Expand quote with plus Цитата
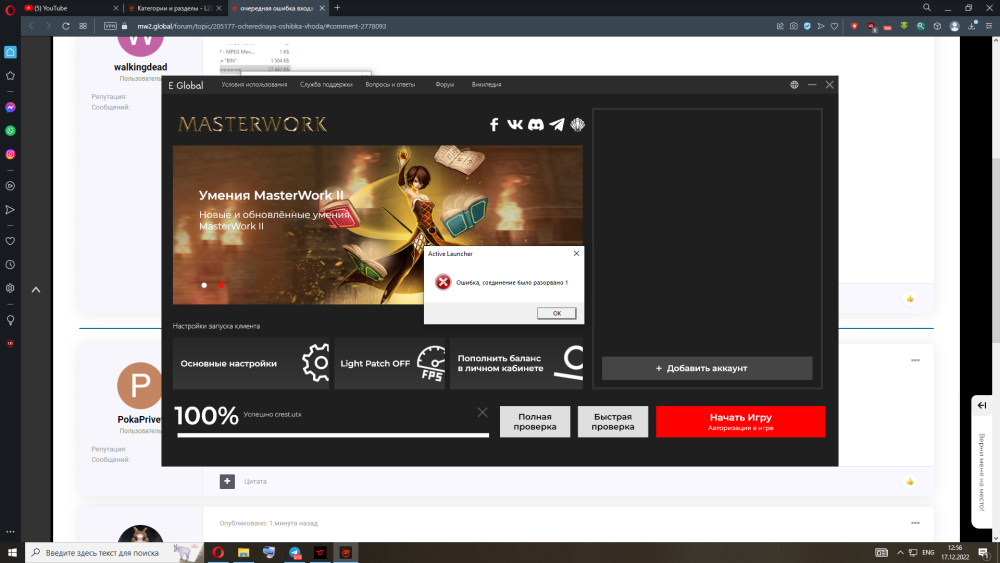The width and height of the screenshot is (1000, 563). point(227,481)
